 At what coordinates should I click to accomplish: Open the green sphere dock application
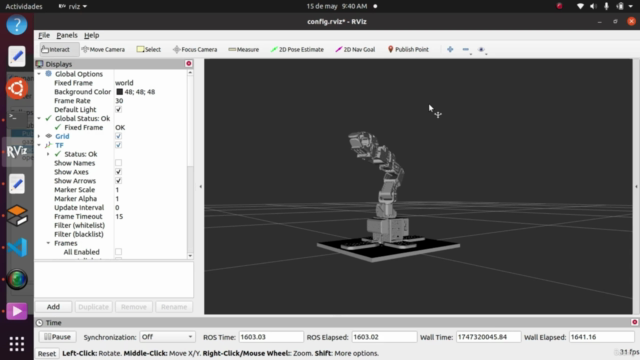coord(17,280)
